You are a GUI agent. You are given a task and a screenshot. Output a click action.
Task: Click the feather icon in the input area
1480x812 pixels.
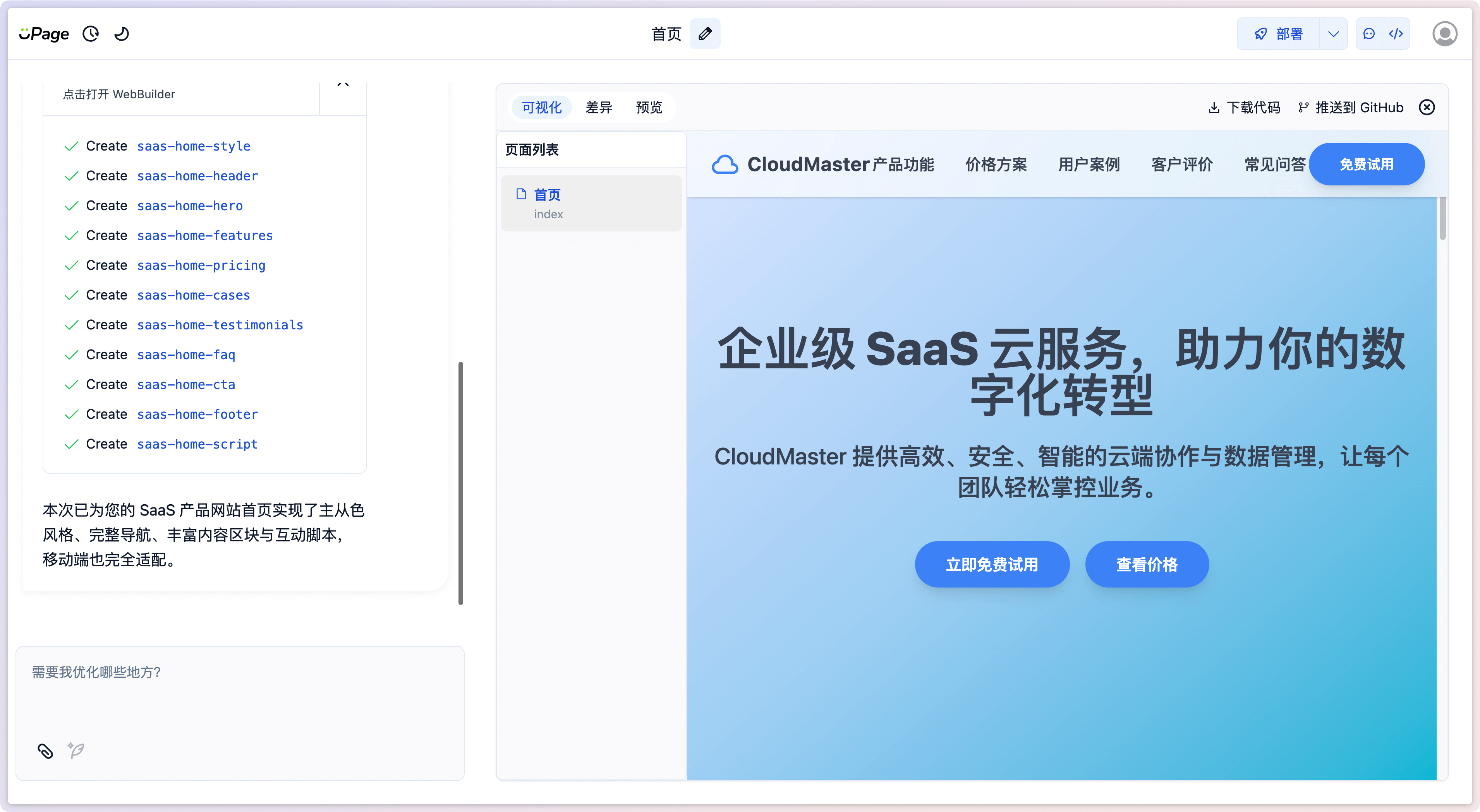[75, 750]
